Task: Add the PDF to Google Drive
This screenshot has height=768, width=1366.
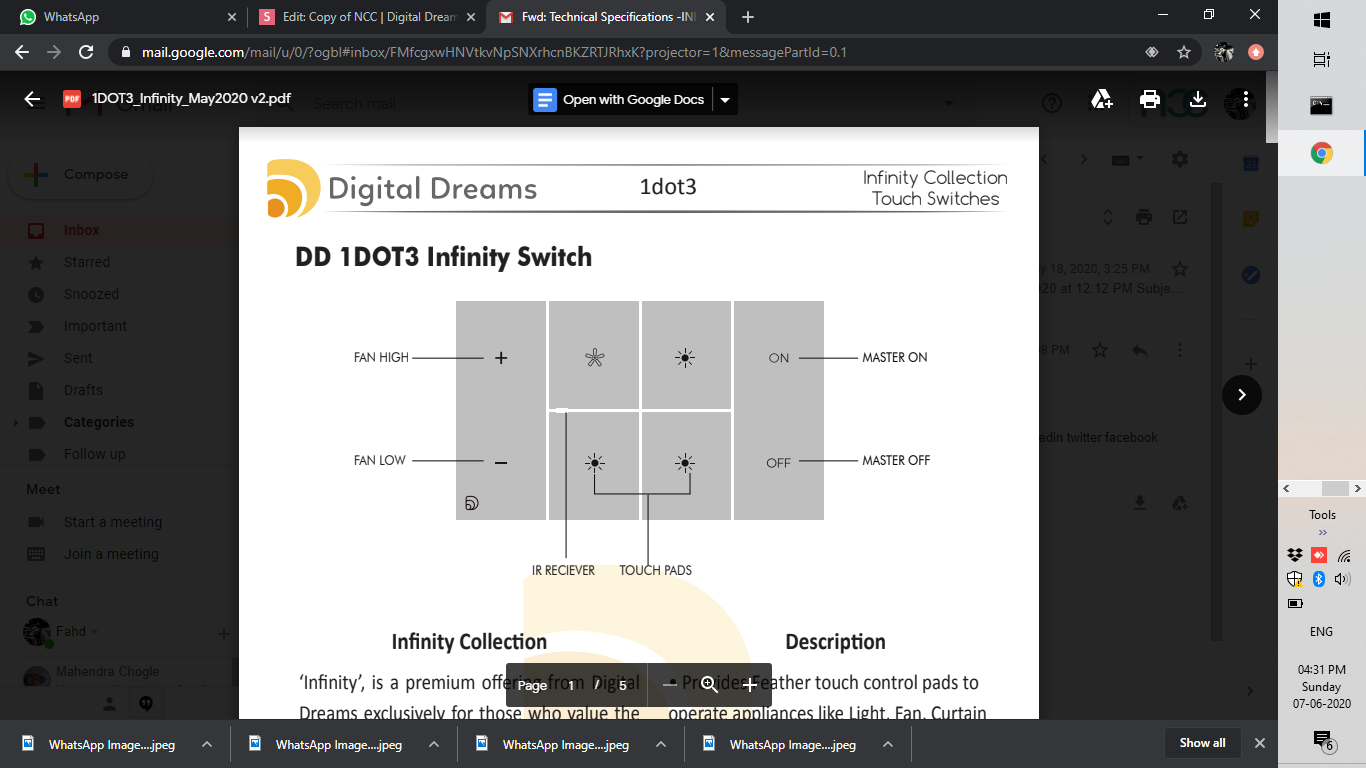Action: pos(1102,99)
